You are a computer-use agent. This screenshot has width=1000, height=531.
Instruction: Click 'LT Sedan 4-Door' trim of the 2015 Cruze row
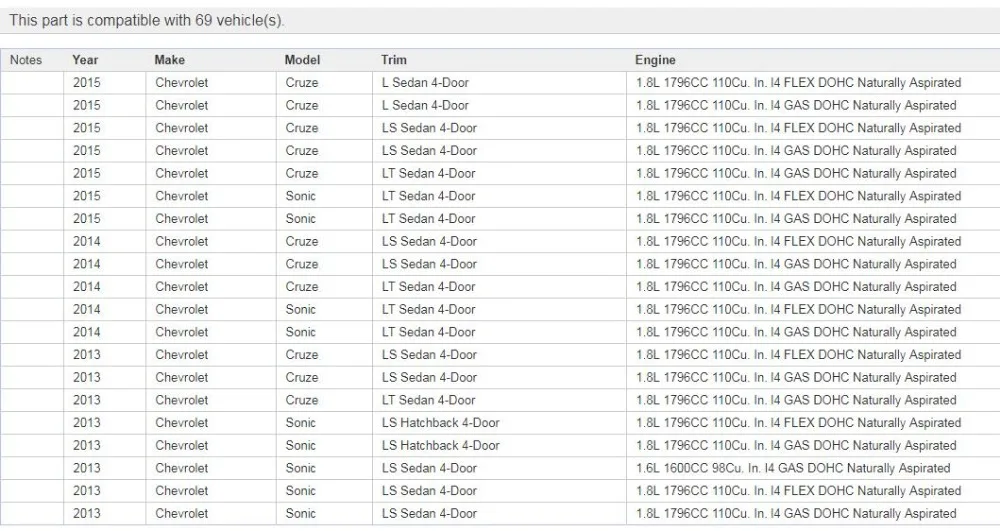(429, 173)
